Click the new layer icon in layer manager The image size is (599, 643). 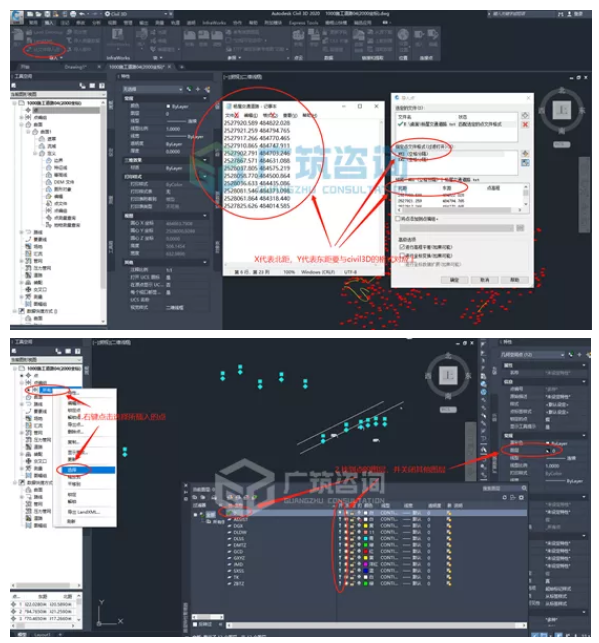point(230,497)
